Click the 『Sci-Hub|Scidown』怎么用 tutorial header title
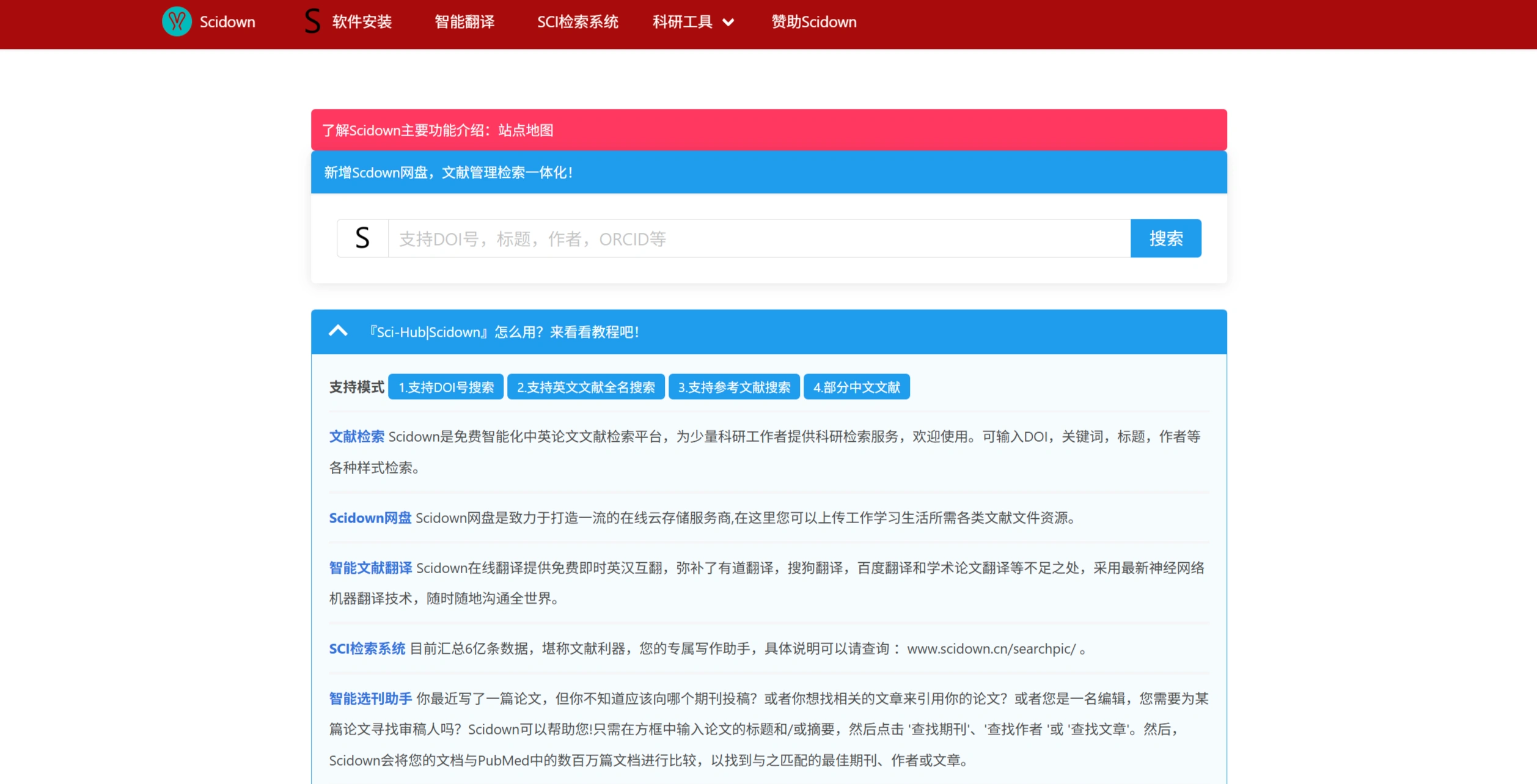1537x784 pixels. click(x=503, y=332)
